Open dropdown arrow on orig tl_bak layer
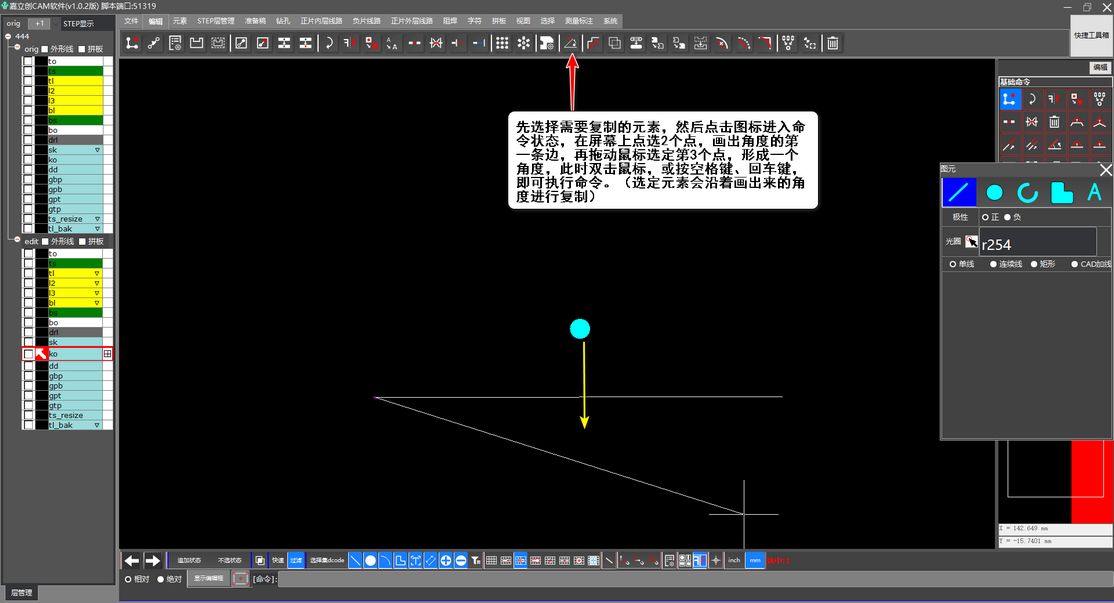The width and height of the screenshot is (1114, 603). 97,229
